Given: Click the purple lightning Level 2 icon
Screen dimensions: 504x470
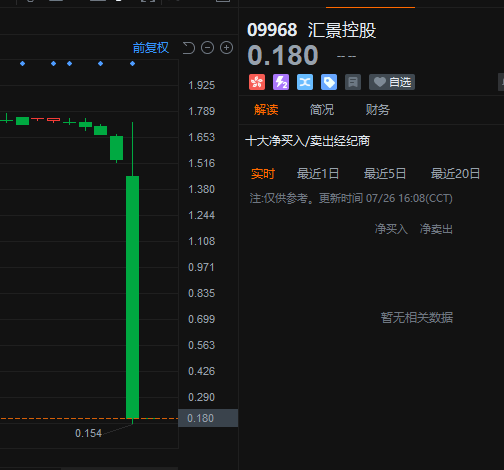Looking at the screenshot, I should [x=281, y=82].
